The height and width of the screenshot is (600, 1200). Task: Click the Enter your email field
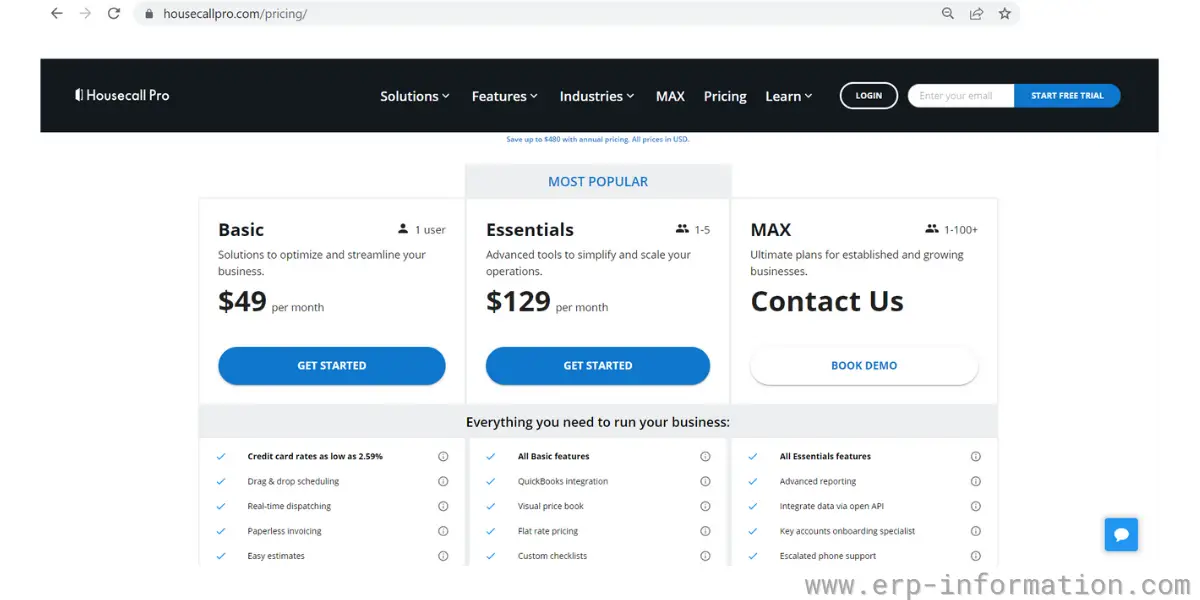click(961, 96)
